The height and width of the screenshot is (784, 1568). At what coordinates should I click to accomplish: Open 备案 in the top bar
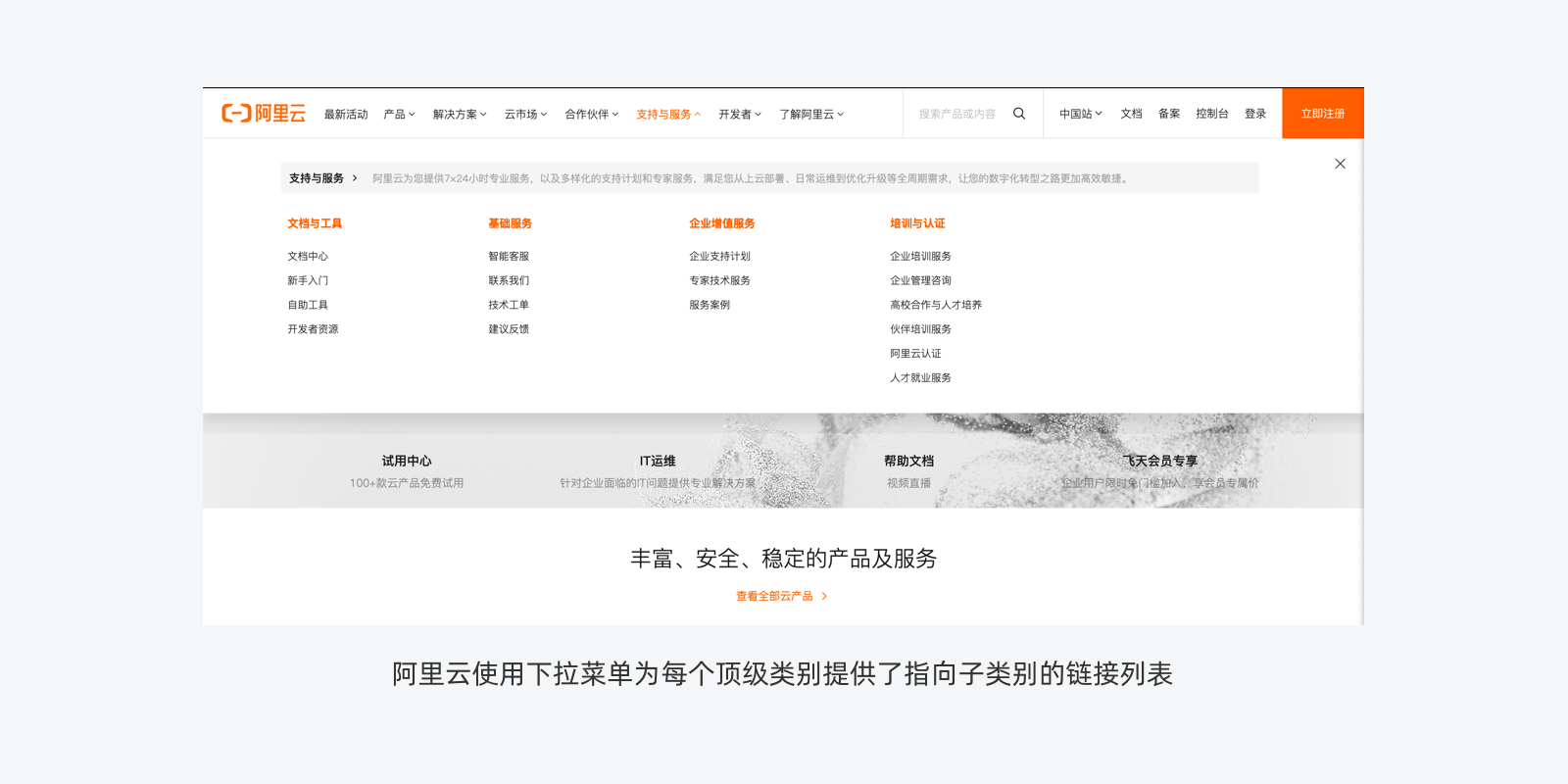[1169, 114]
